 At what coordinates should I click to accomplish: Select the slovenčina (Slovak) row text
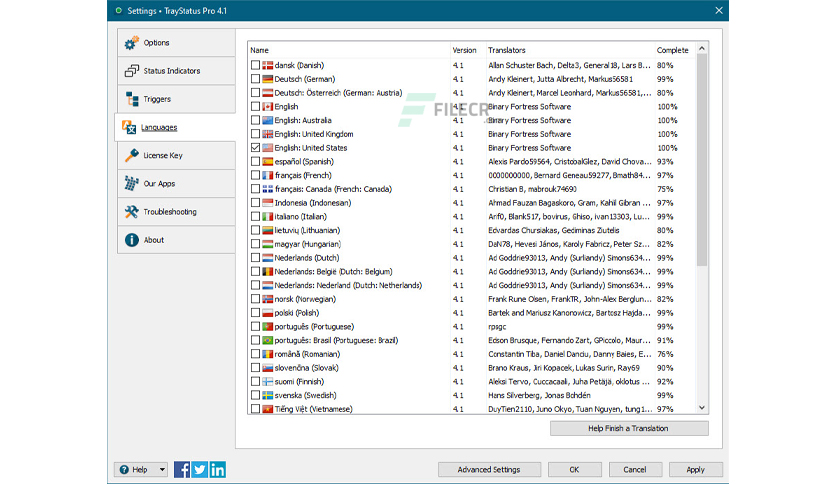tap(307, 368)
